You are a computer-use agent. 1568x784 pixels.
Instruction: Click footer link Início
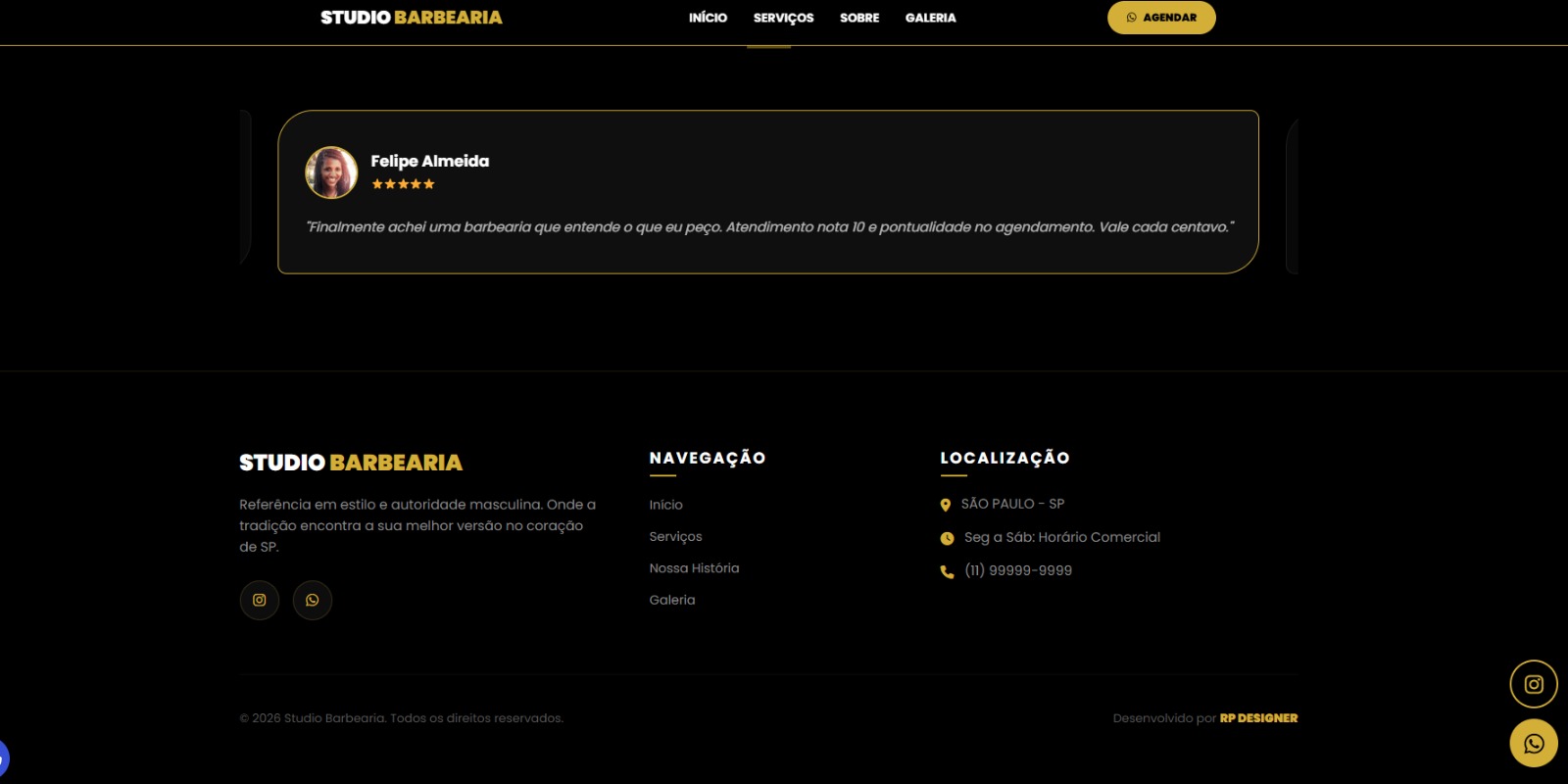665,505
